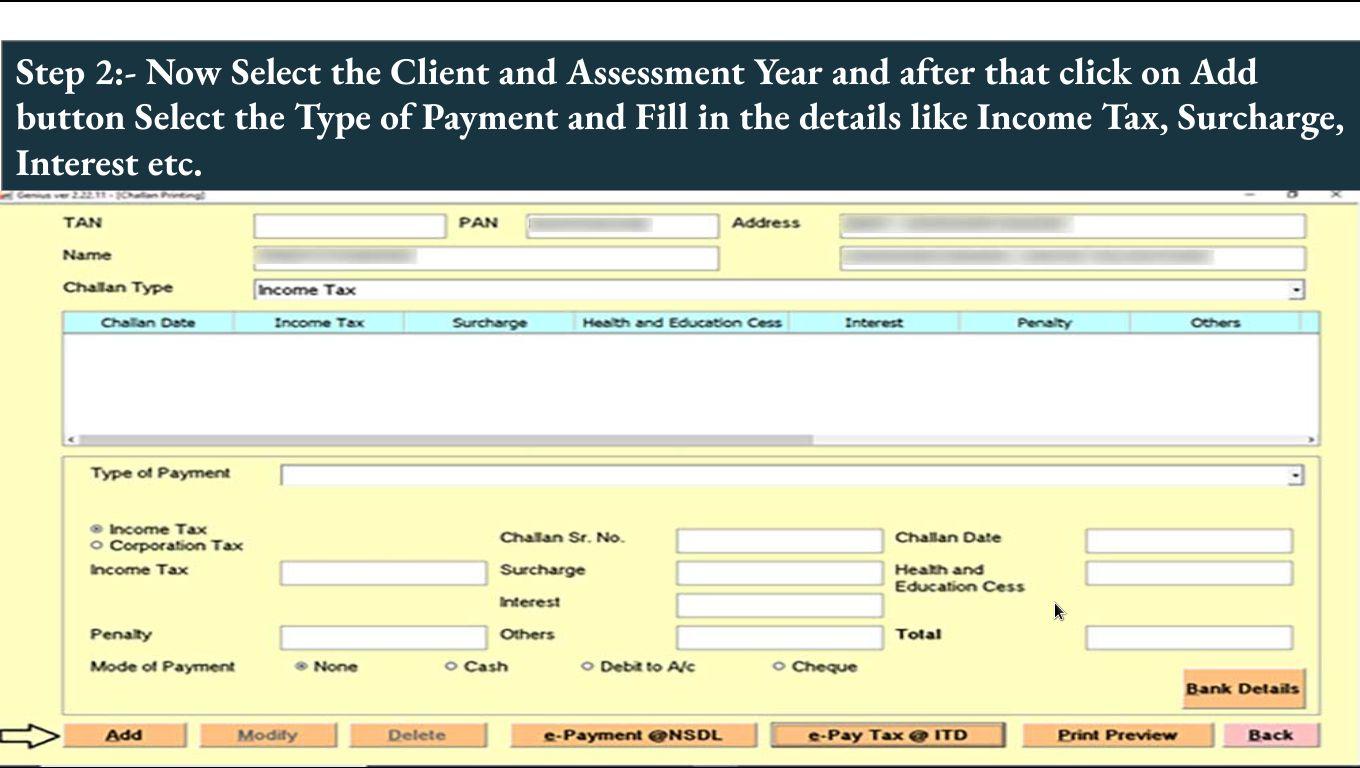Focus the PAN text box
Viewport: 1360px width, 768px height.
pyautogui.click(x=622, y=225)
